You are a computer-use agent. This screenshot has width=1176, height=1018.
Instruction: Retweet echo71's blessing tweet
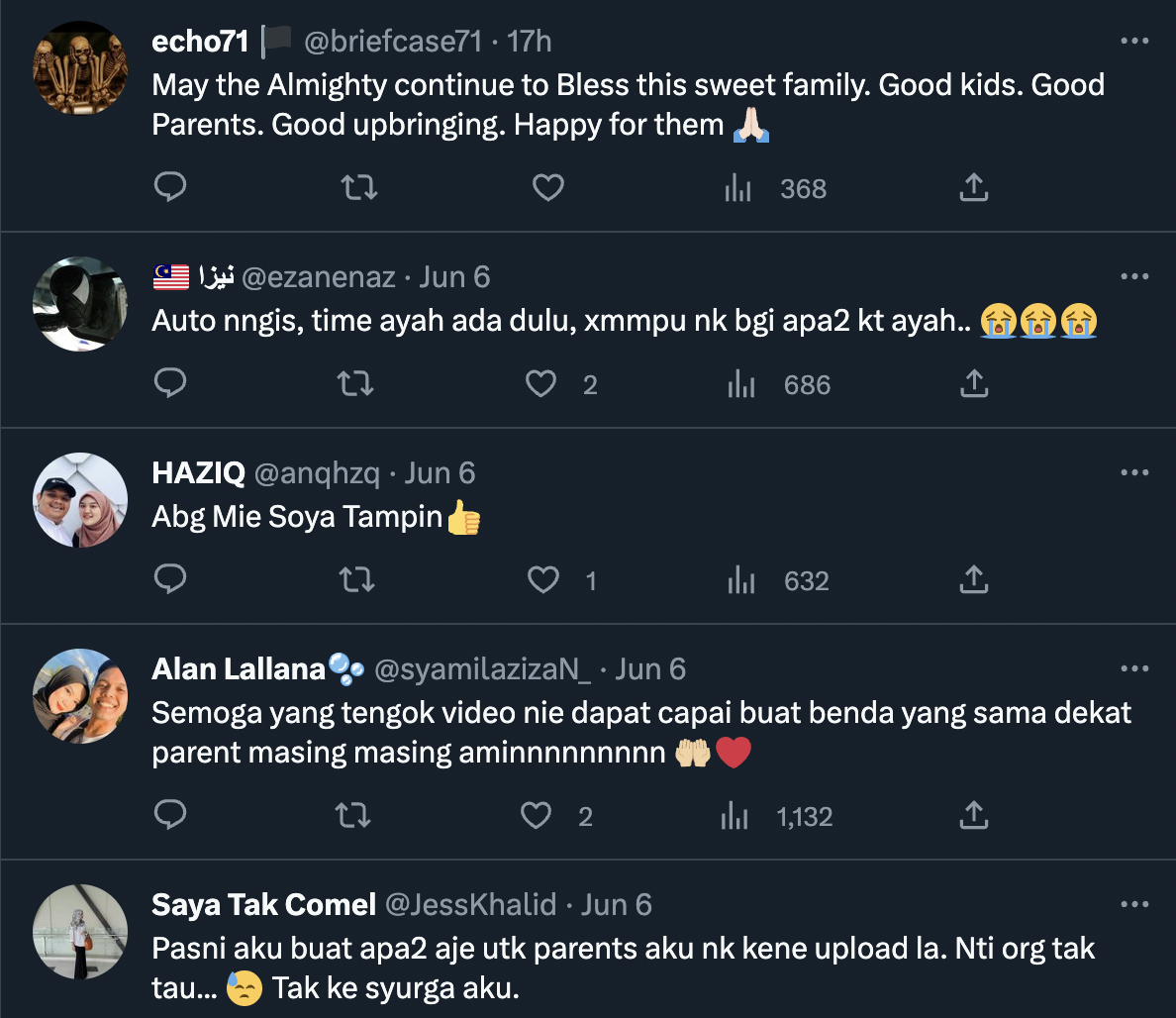(359, 187)
